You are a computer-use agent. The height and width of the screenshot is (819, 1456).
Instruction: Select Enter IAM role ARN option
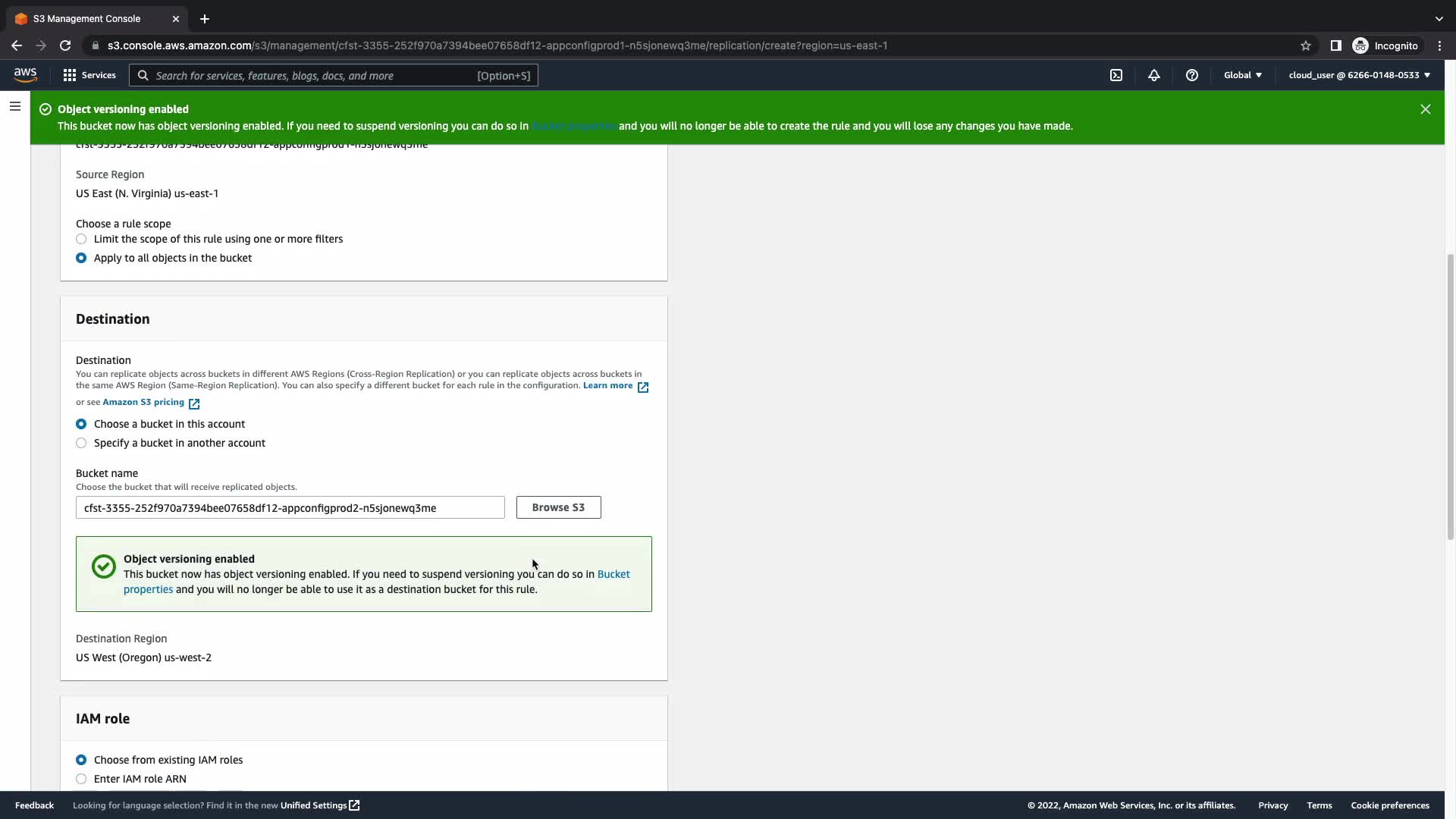tap(81, 779)
